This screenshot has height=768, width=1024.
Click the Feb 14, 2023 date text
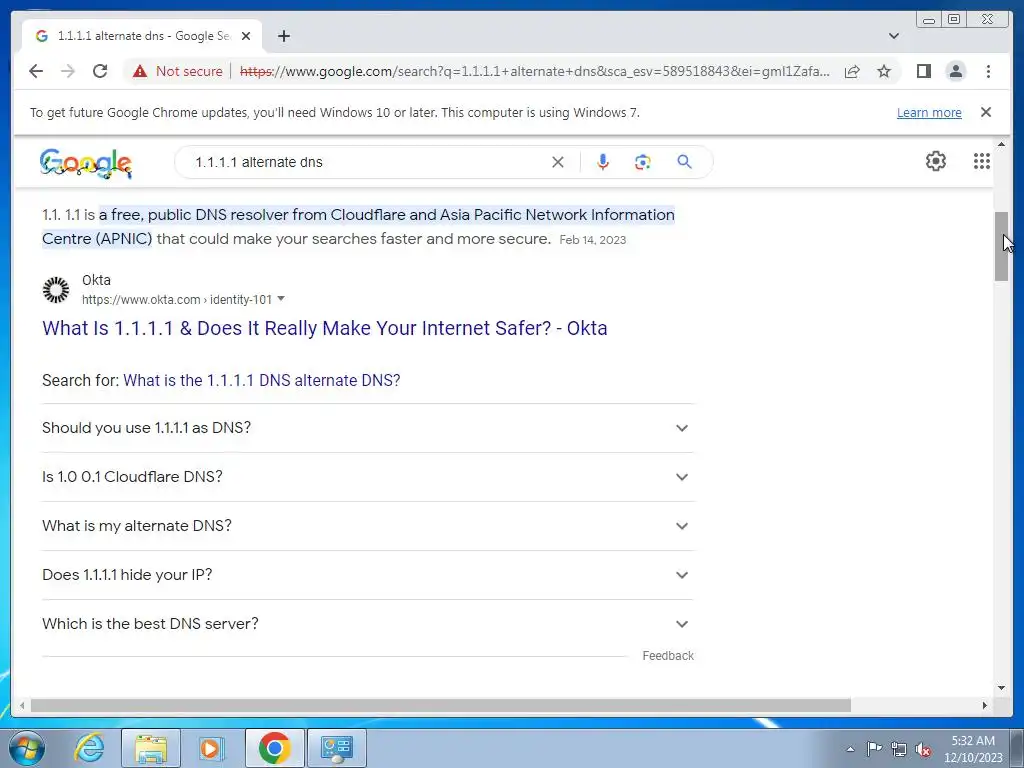pyautogui.click(x=592, y=240)
